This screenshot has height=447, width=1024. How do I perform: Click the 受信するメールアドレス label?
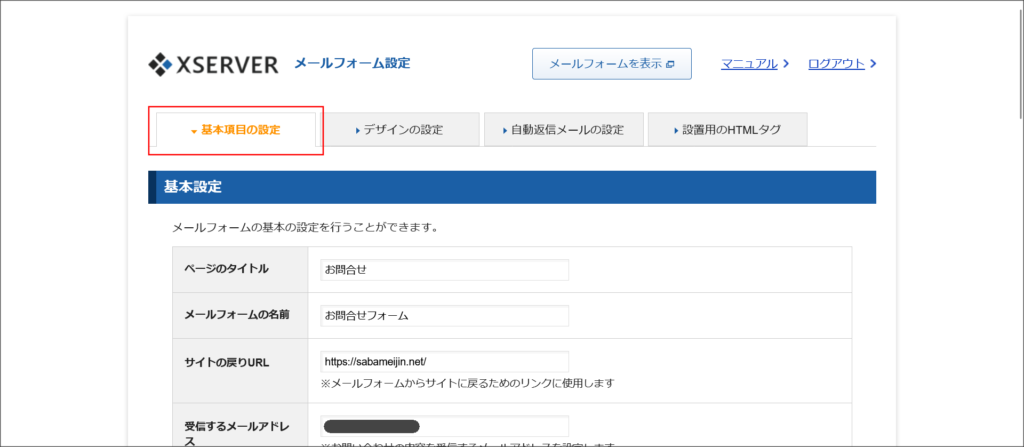point(238,434)
